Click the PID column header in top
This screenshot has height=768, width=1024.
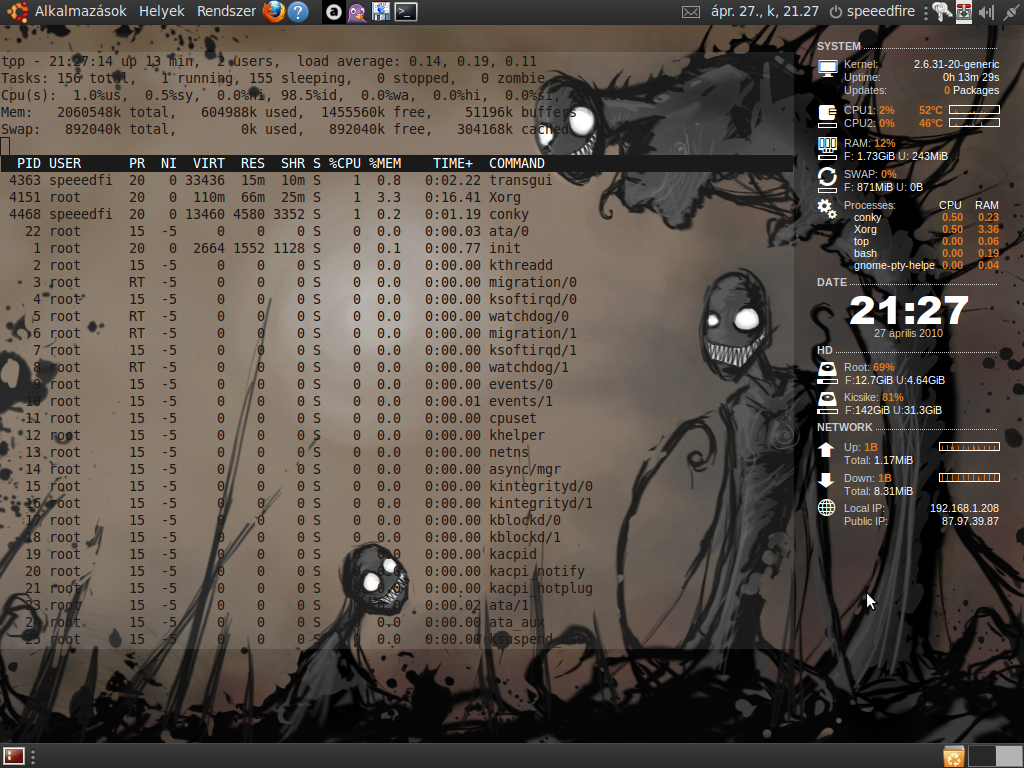tap(29, 163)
